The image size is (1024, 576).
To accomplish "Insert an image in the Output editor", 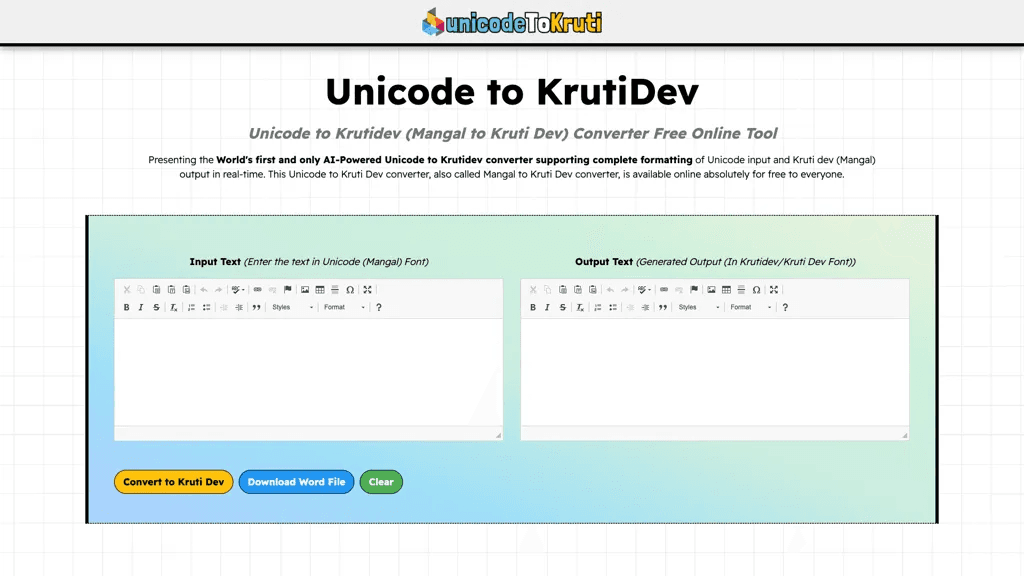I will click(711, 289).
